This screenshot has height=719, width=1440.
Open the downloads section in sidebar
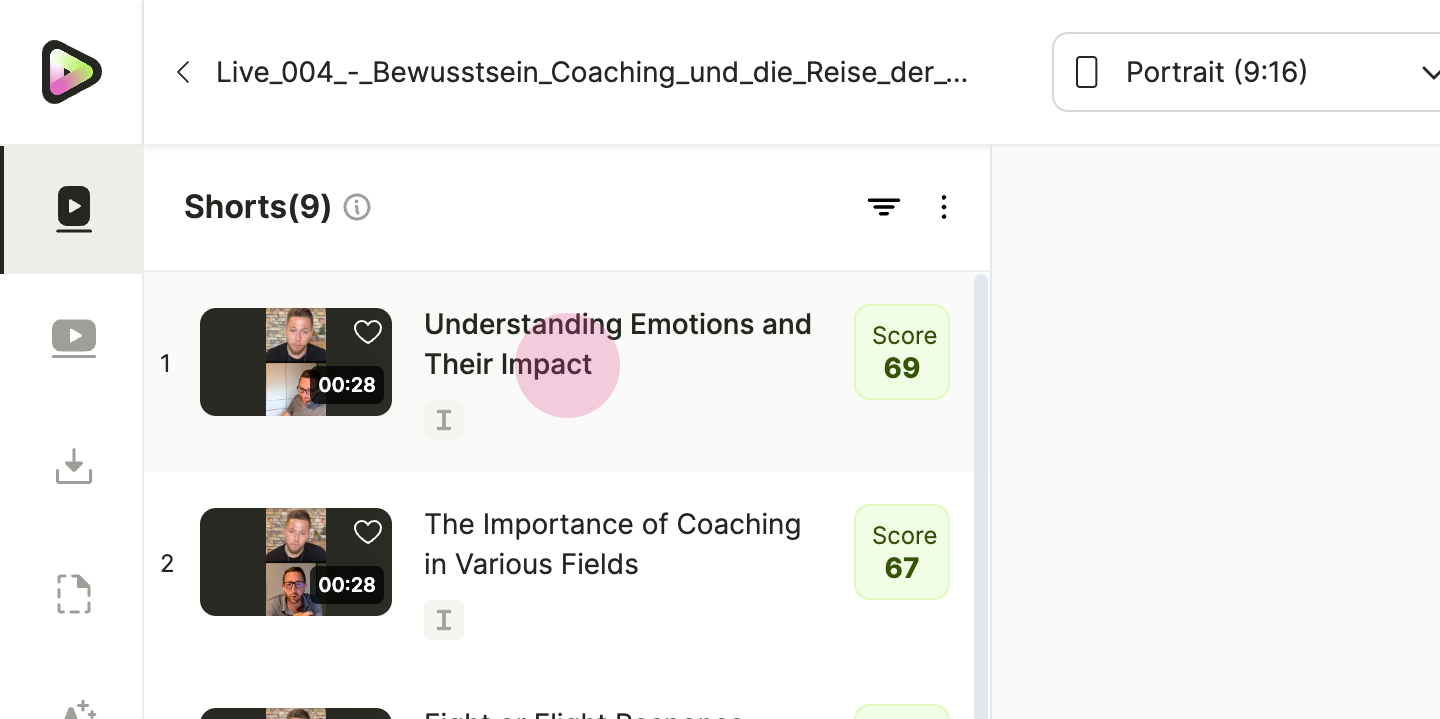click(74, 466)
